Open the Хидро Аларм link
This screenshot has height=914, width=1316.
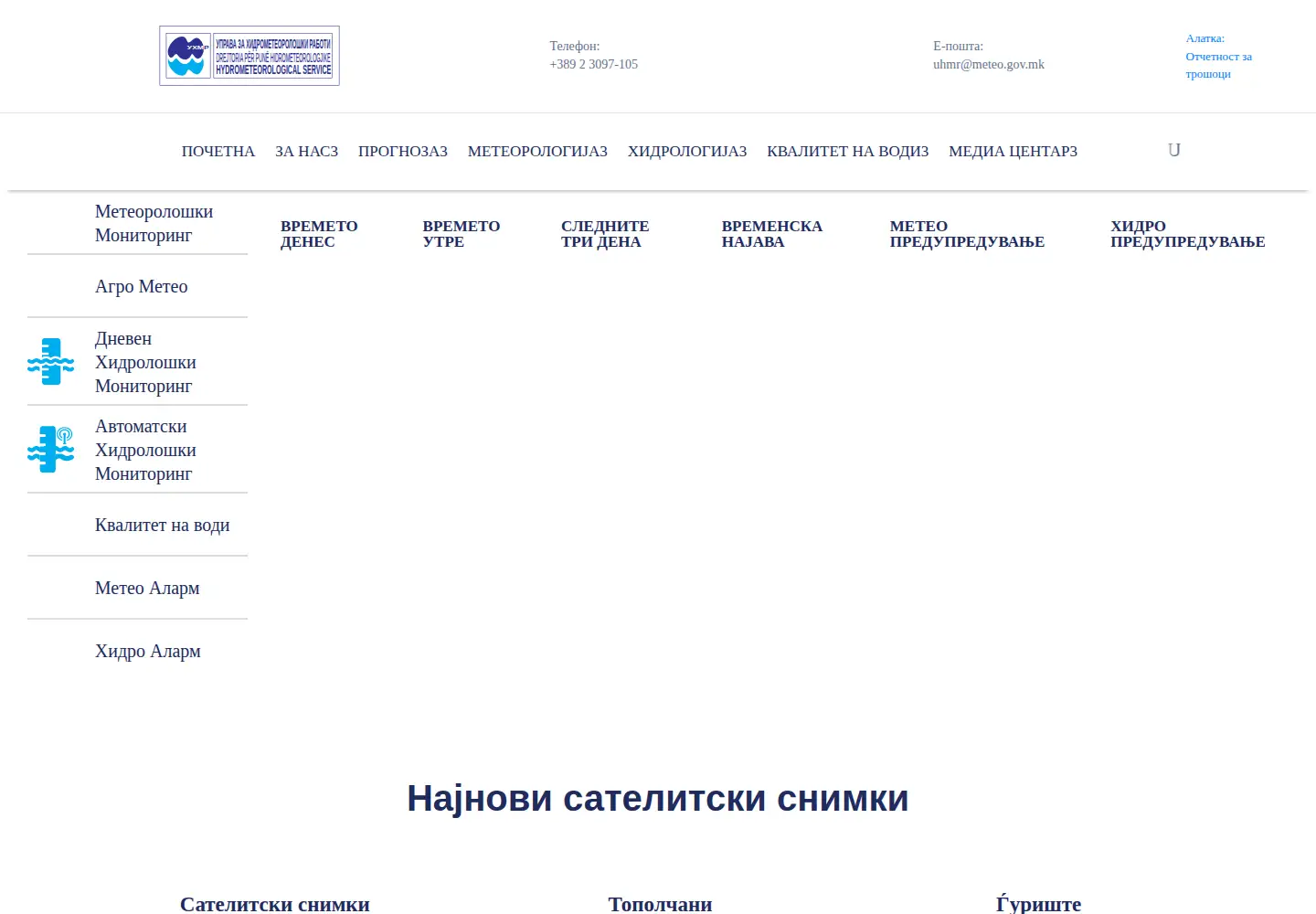[148, 651]
